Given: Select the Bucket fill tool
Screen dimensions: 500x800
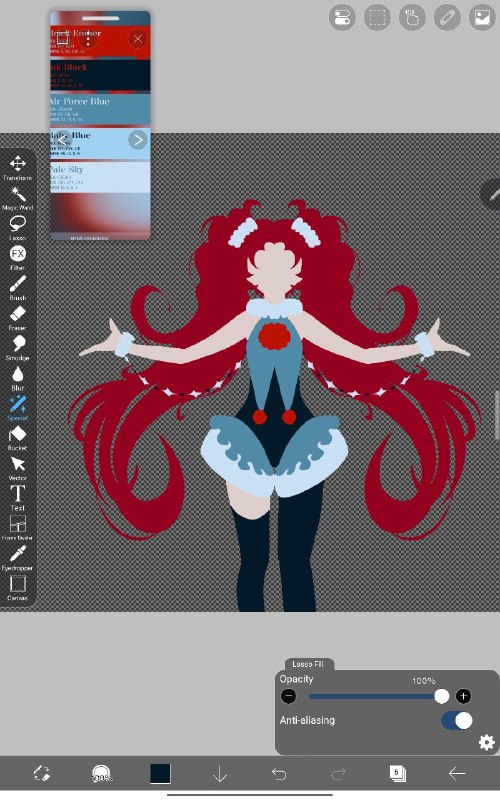Looking at the screenshot, I should click(x=17, y=438).
